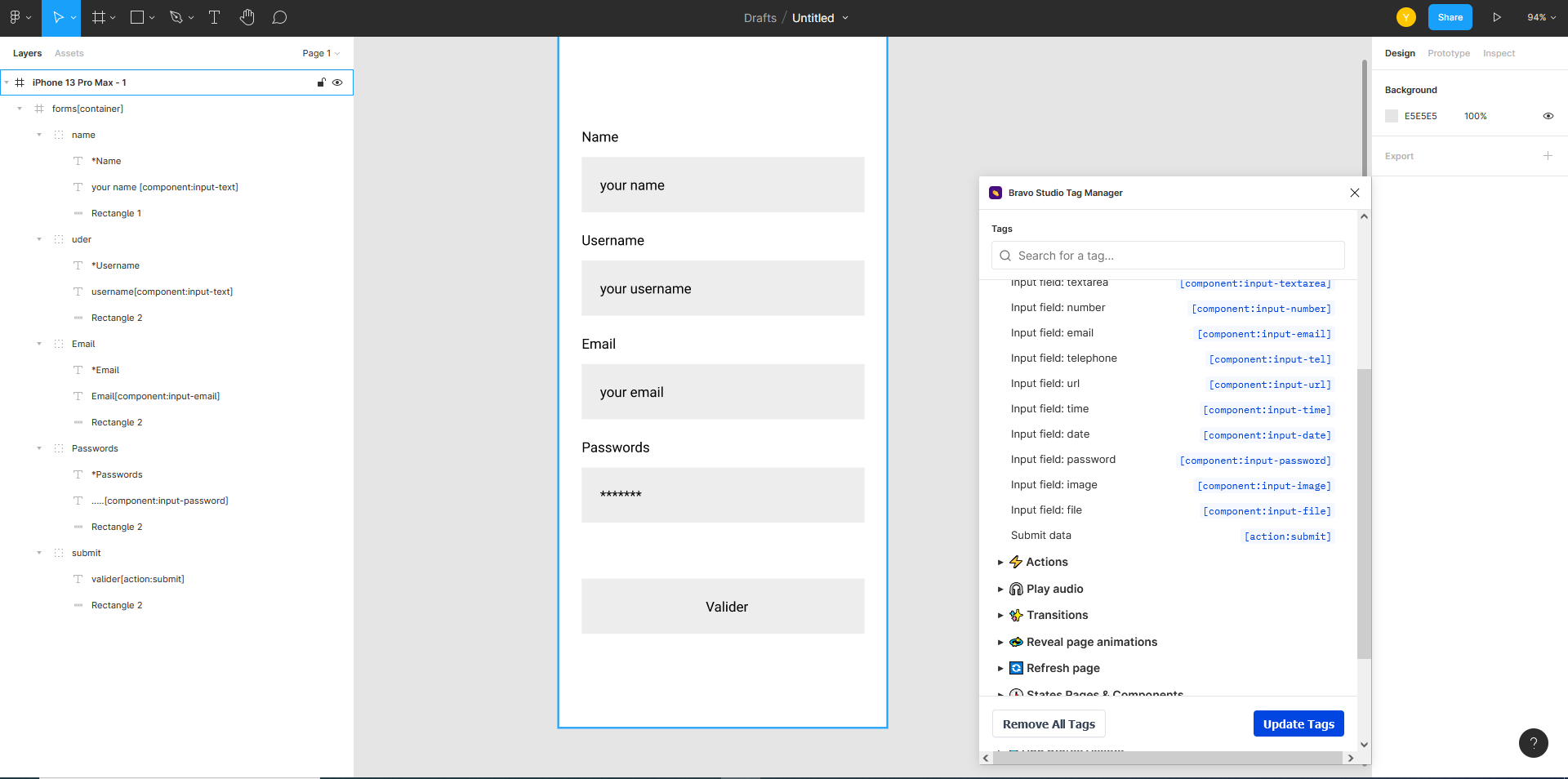The image size is (1568, 779).
Task: Click the search magnifier in Tags field
Action: click(1005, 256)
